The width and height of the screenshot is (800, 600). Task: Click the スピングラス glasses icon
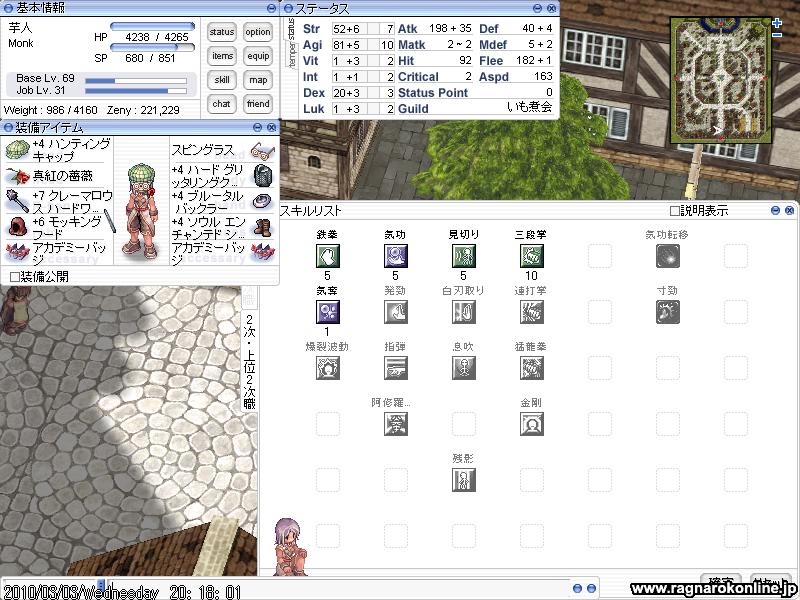(x=263, y=152)
